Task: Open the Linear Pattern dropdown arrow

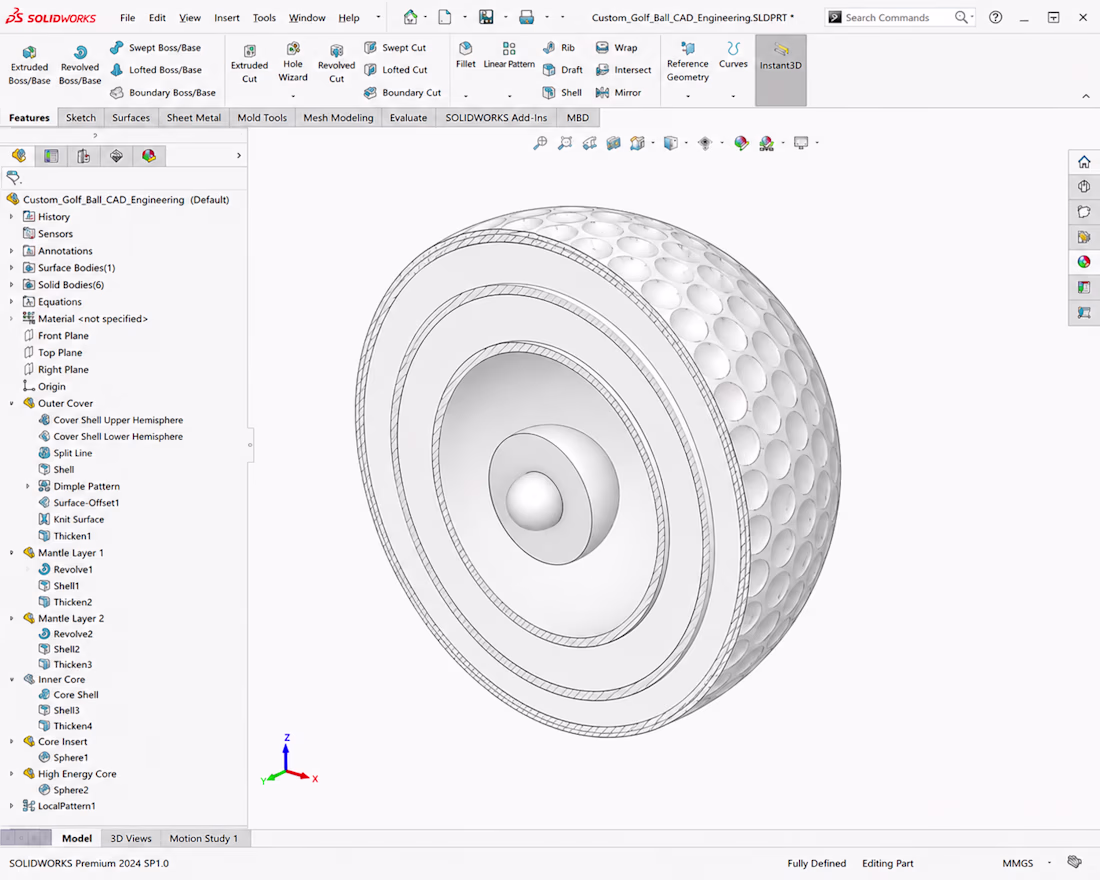Action: click(509, 96)
